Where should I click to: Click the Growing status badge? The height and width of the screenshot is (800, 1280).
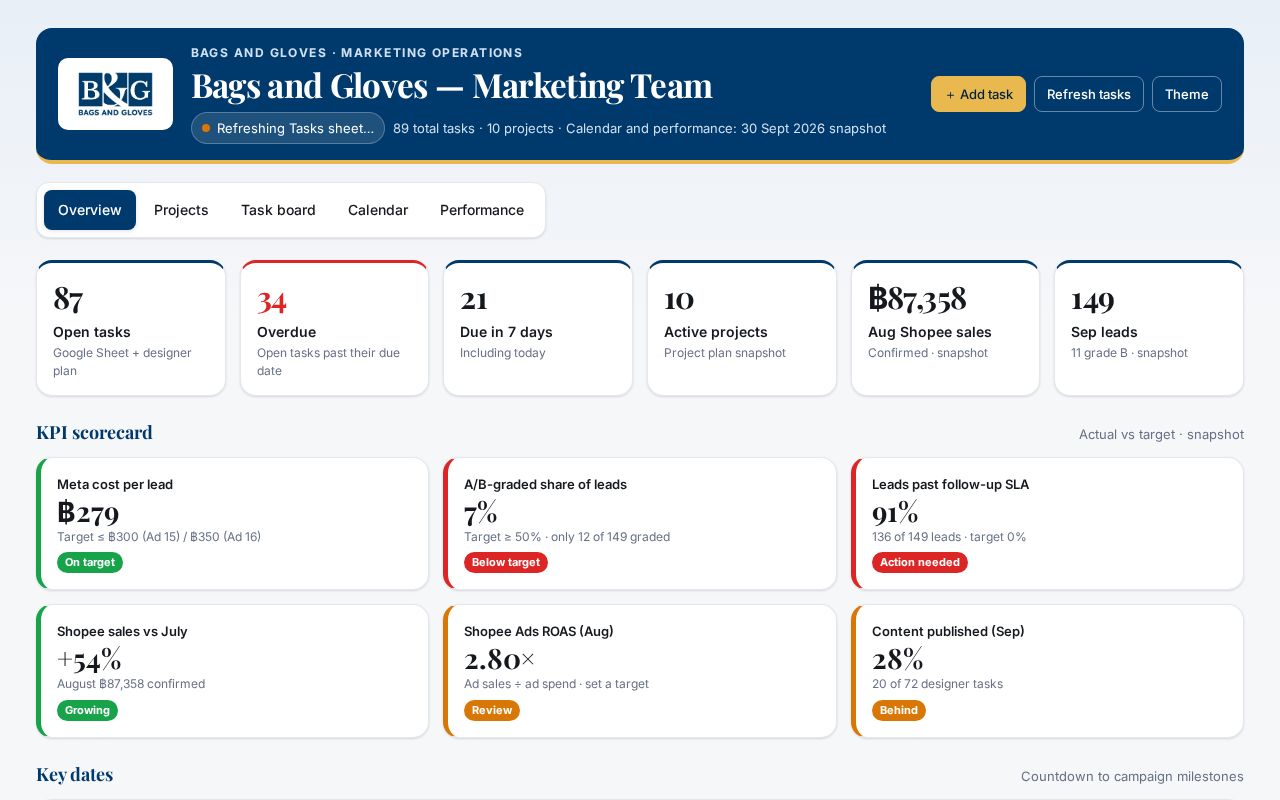87,710
